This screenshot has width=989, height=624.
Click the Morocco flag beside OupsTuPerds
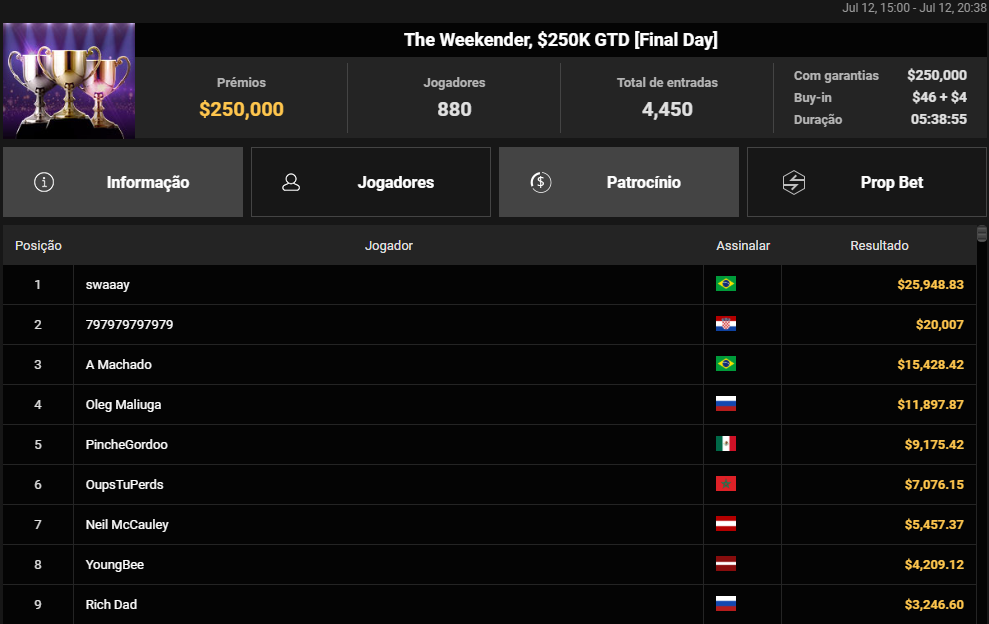click(x=725, y=484)
